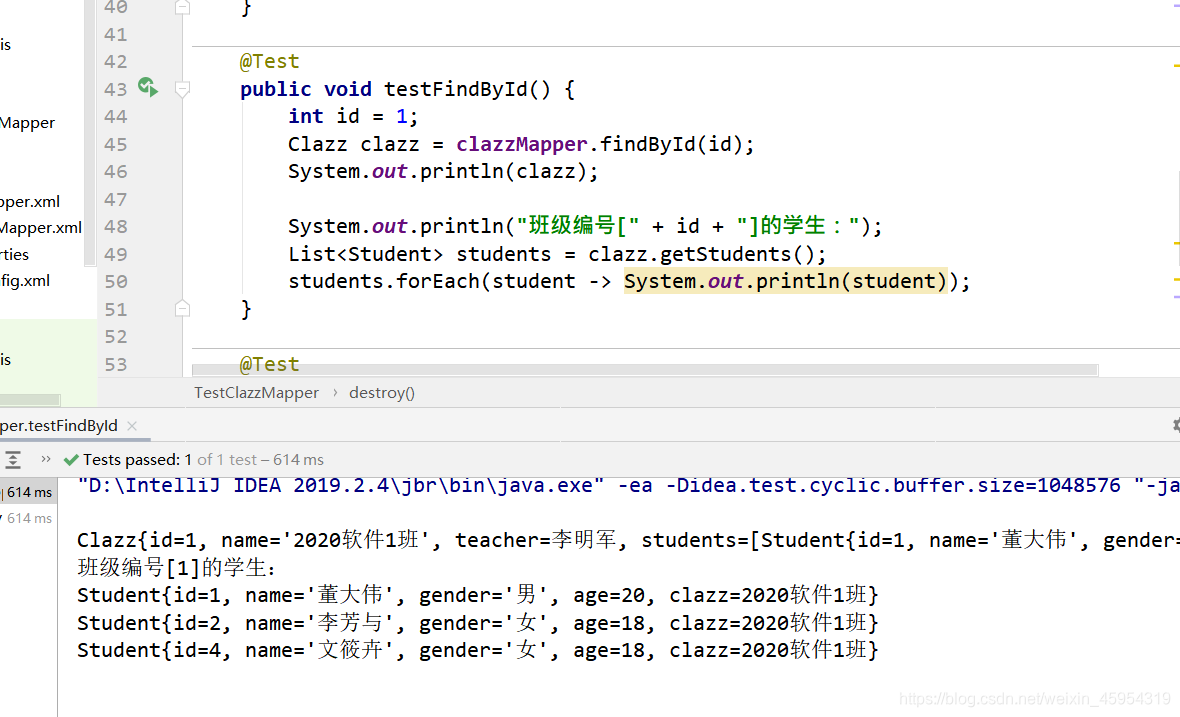Select fig.xml file in project tree

click(x=25, y=281)
